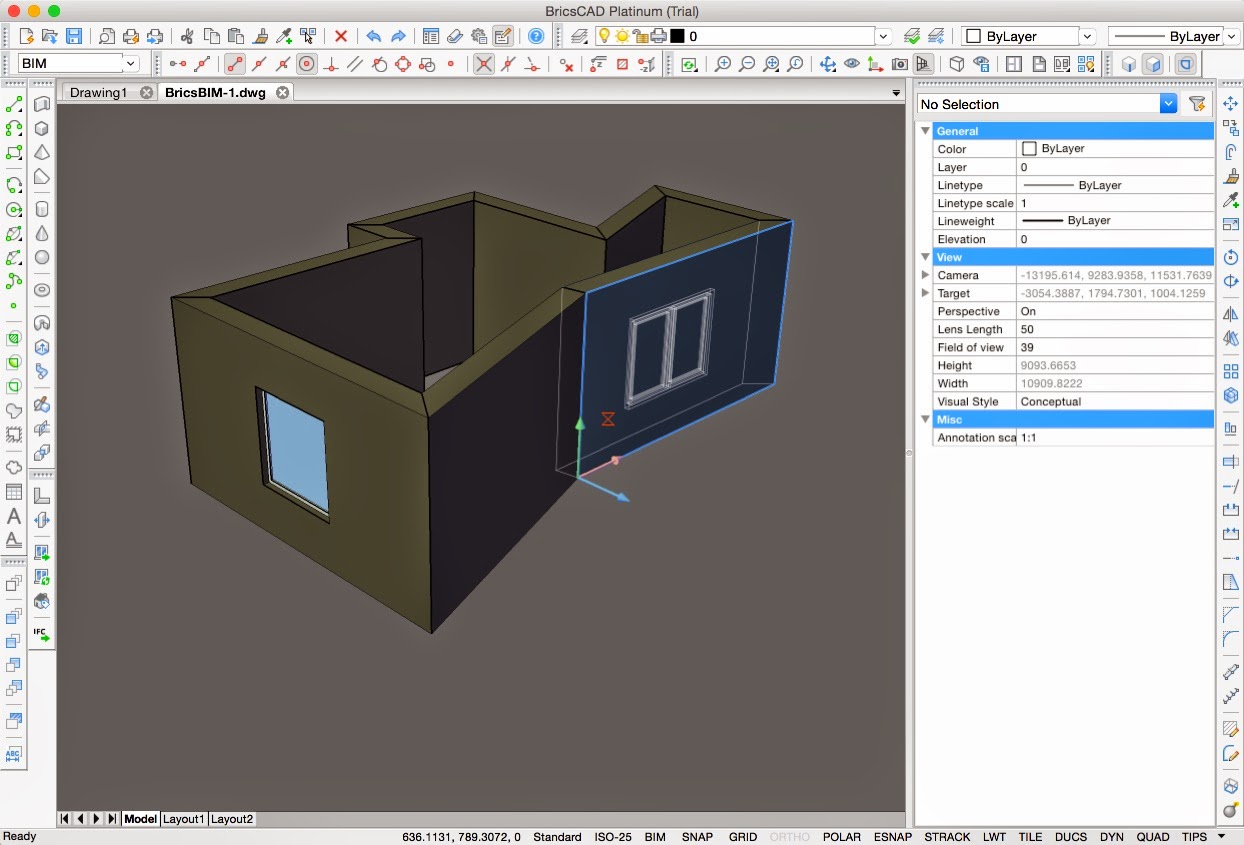Toggle POLAR in status bar

tap(842, 837)
